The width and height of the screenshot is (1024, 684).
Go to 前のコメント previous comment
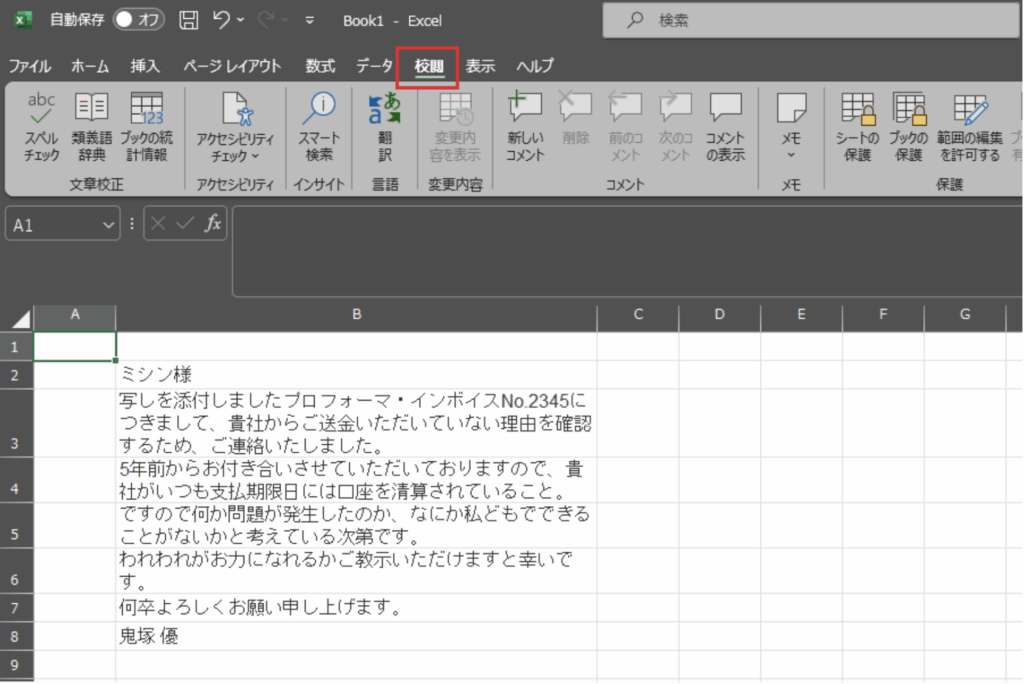tap(625, 127)
